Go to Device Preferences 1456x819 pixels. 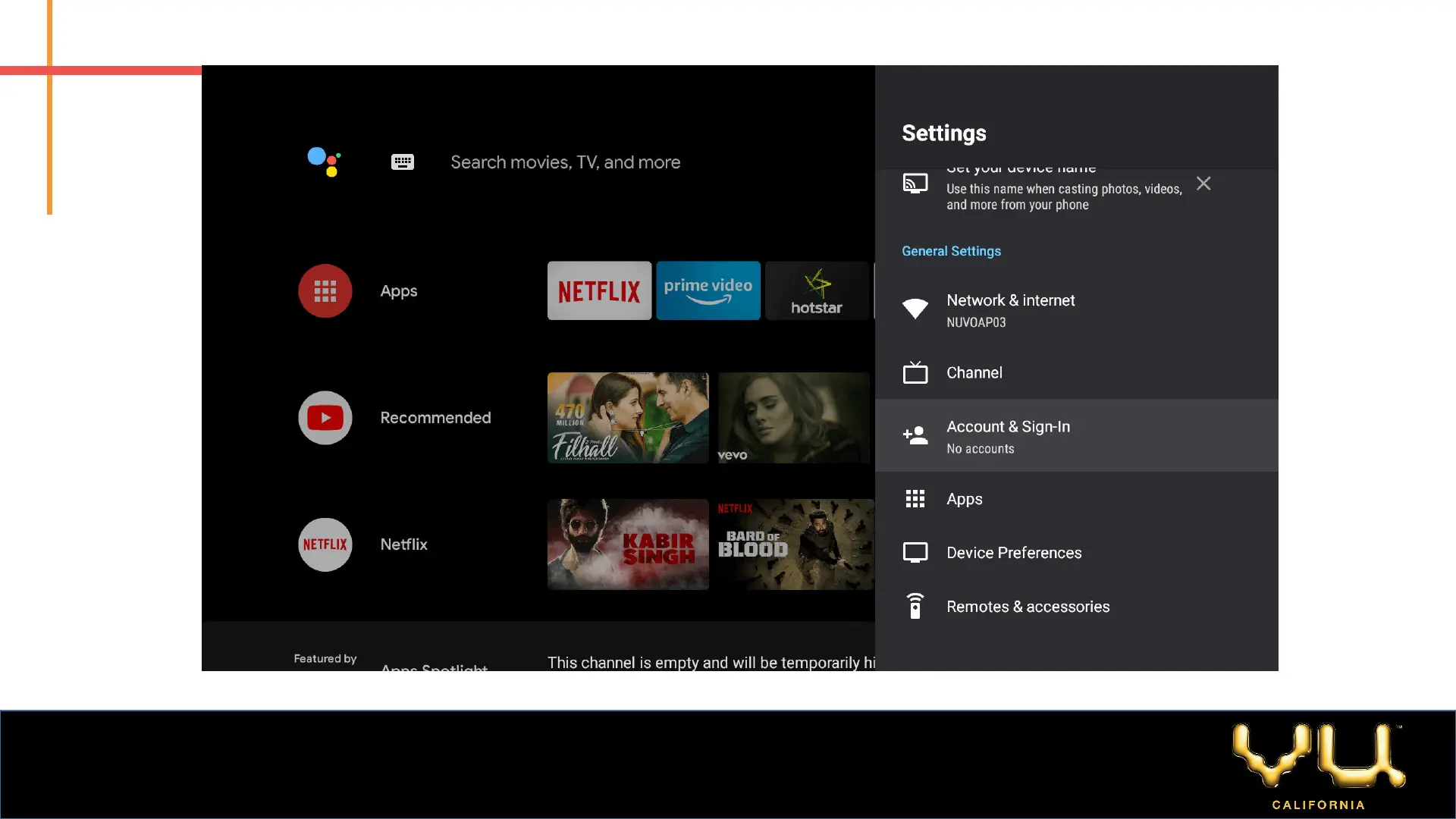click(1013, 553)
